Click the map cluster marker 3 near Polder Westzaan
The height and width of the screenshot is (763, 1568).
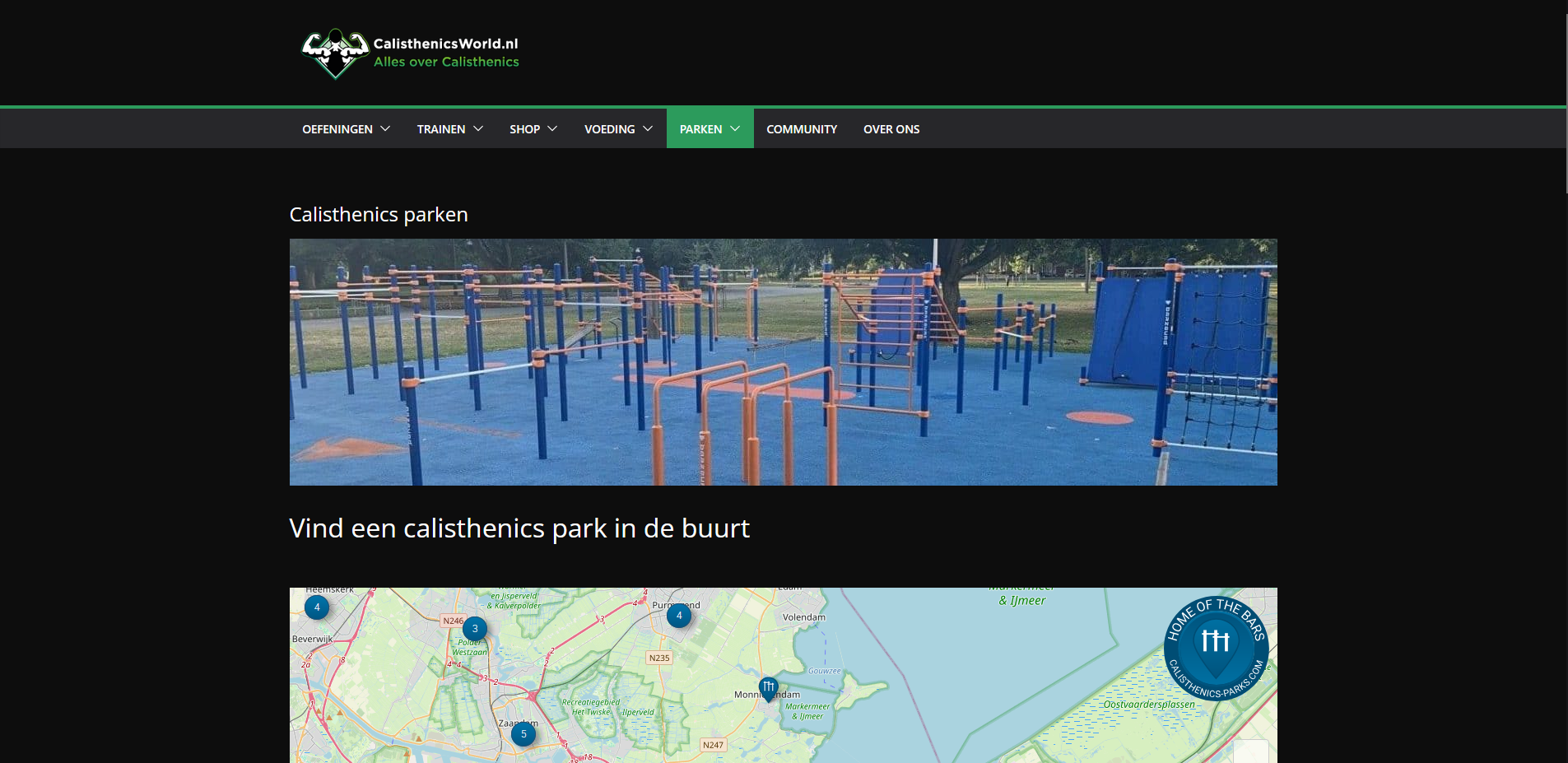pos(475,629)
